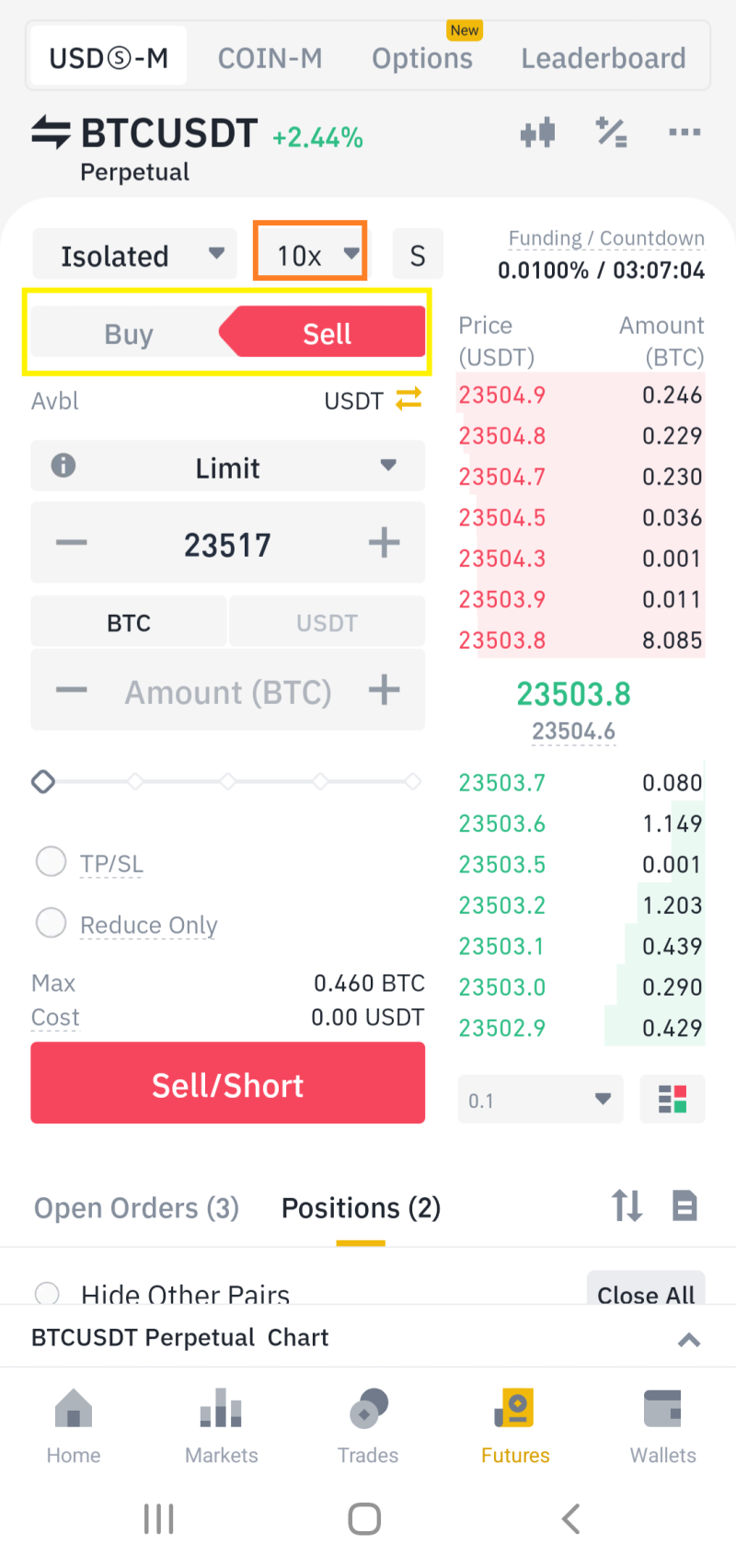
Task: Open the three-dot more options menu
Action: coord(684,133)
